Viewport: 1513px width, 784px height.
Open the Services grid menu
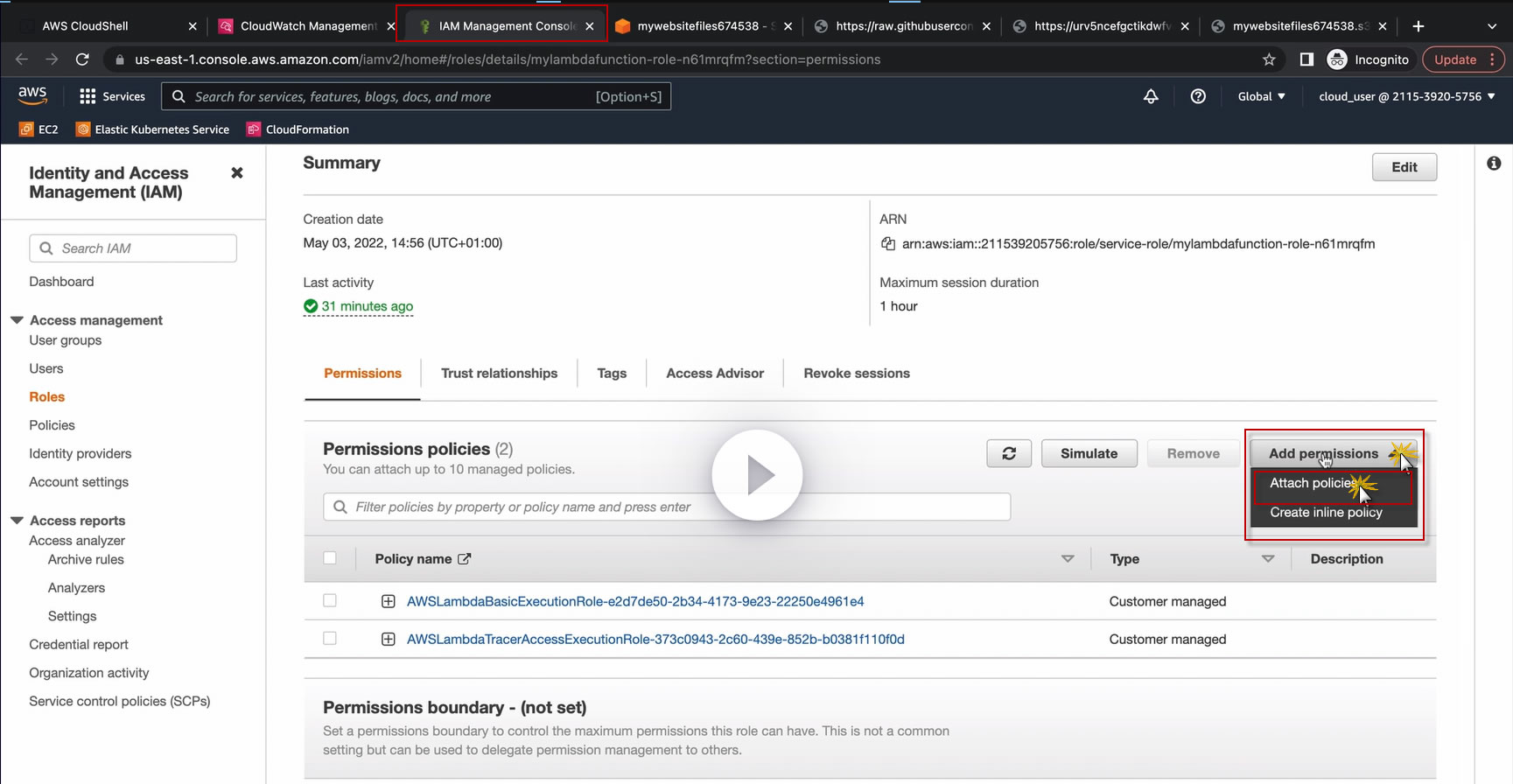pos(112,96)
